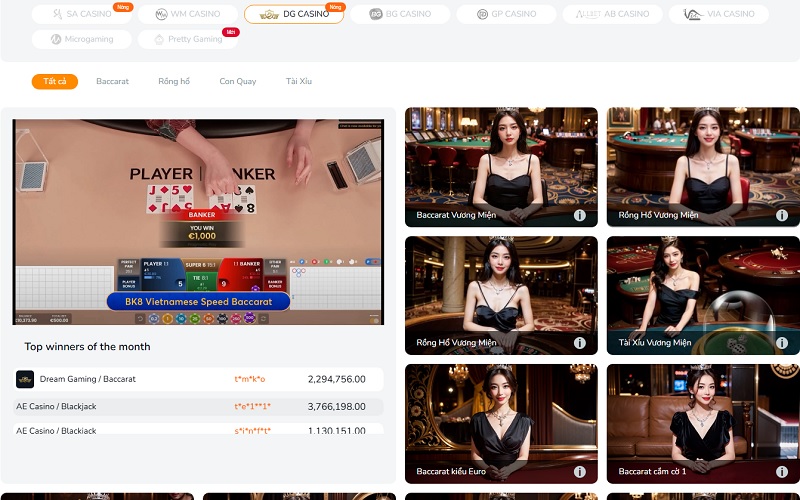800x500 pixels.
Task: Open Pretty Gaming provider tab
Action: tap(187, 39)
